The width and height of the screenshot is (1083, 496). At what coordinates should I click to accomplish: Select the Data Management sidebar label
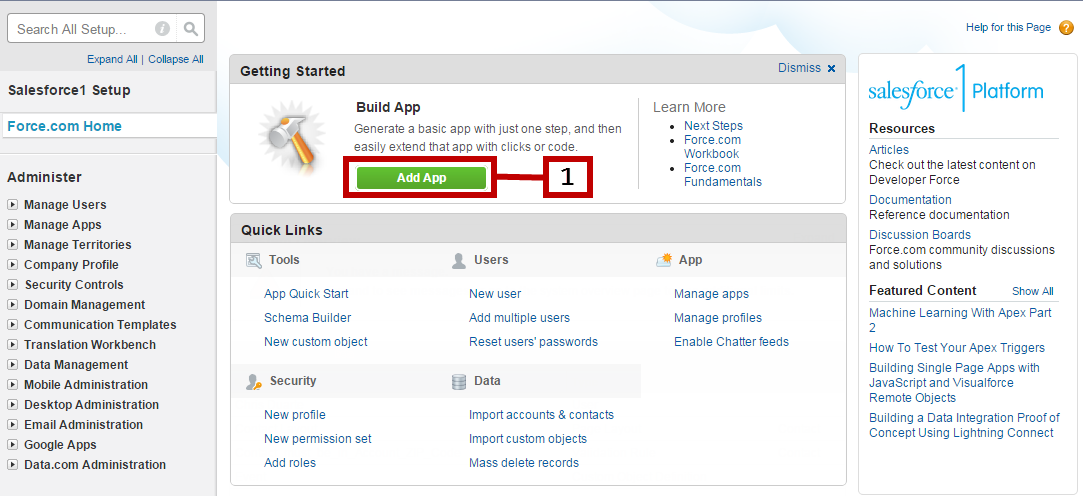tap(76, 365)
